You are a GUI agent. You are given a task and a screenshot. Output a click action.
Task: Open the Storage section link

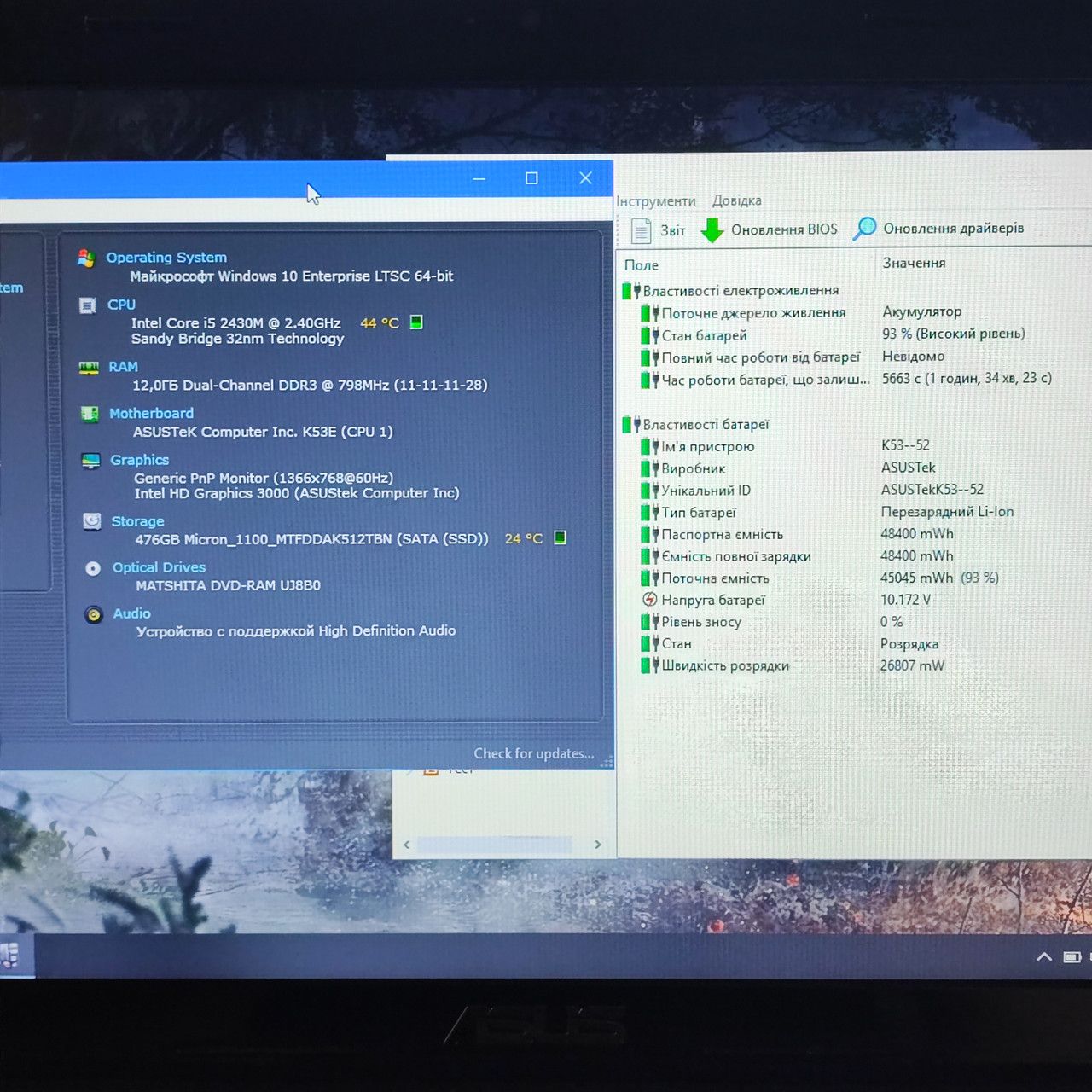(137, 521)
